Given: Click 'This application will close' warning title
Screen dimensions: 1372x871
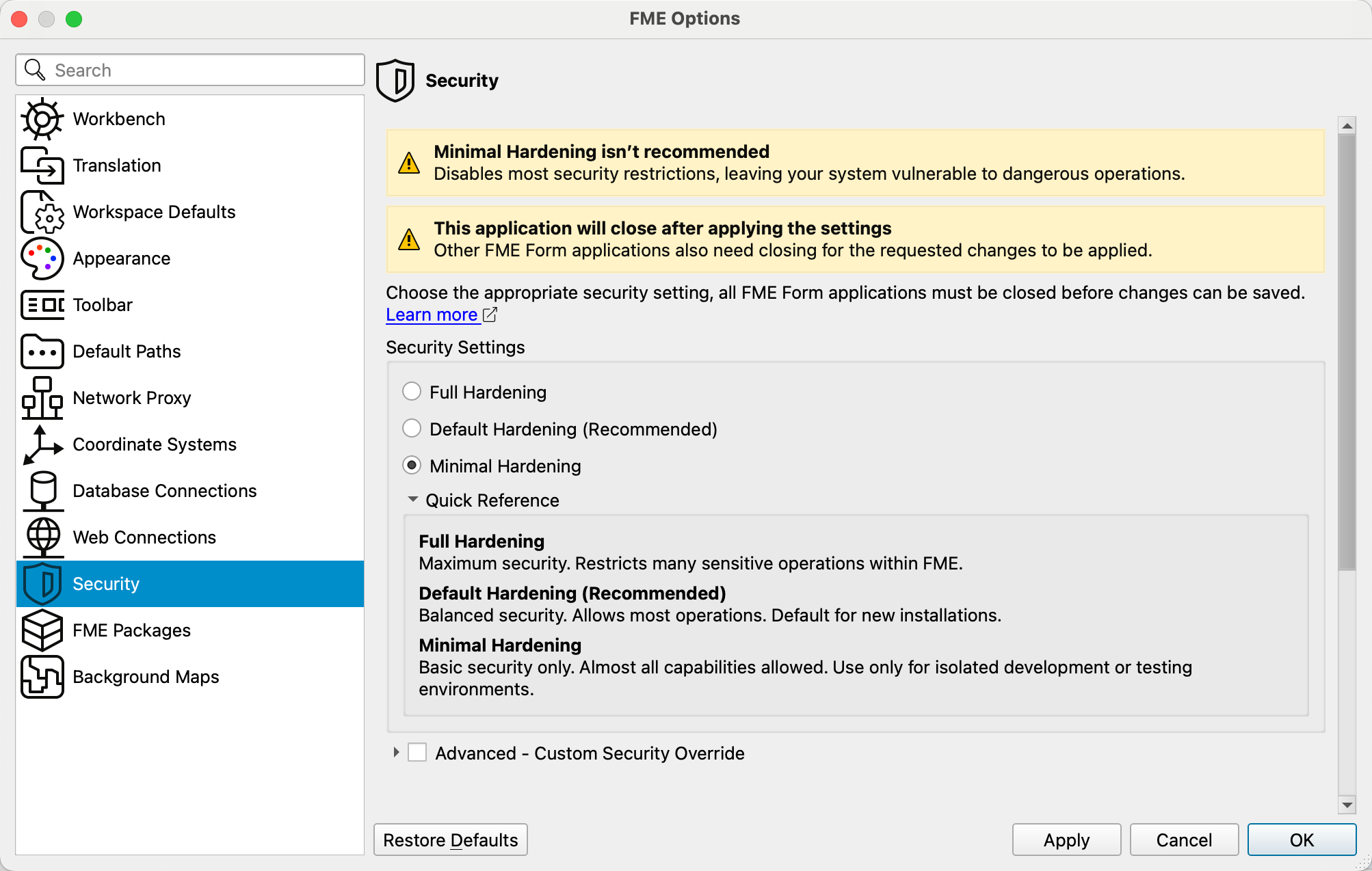Looking at the screenshot, I should click(663, 228).
